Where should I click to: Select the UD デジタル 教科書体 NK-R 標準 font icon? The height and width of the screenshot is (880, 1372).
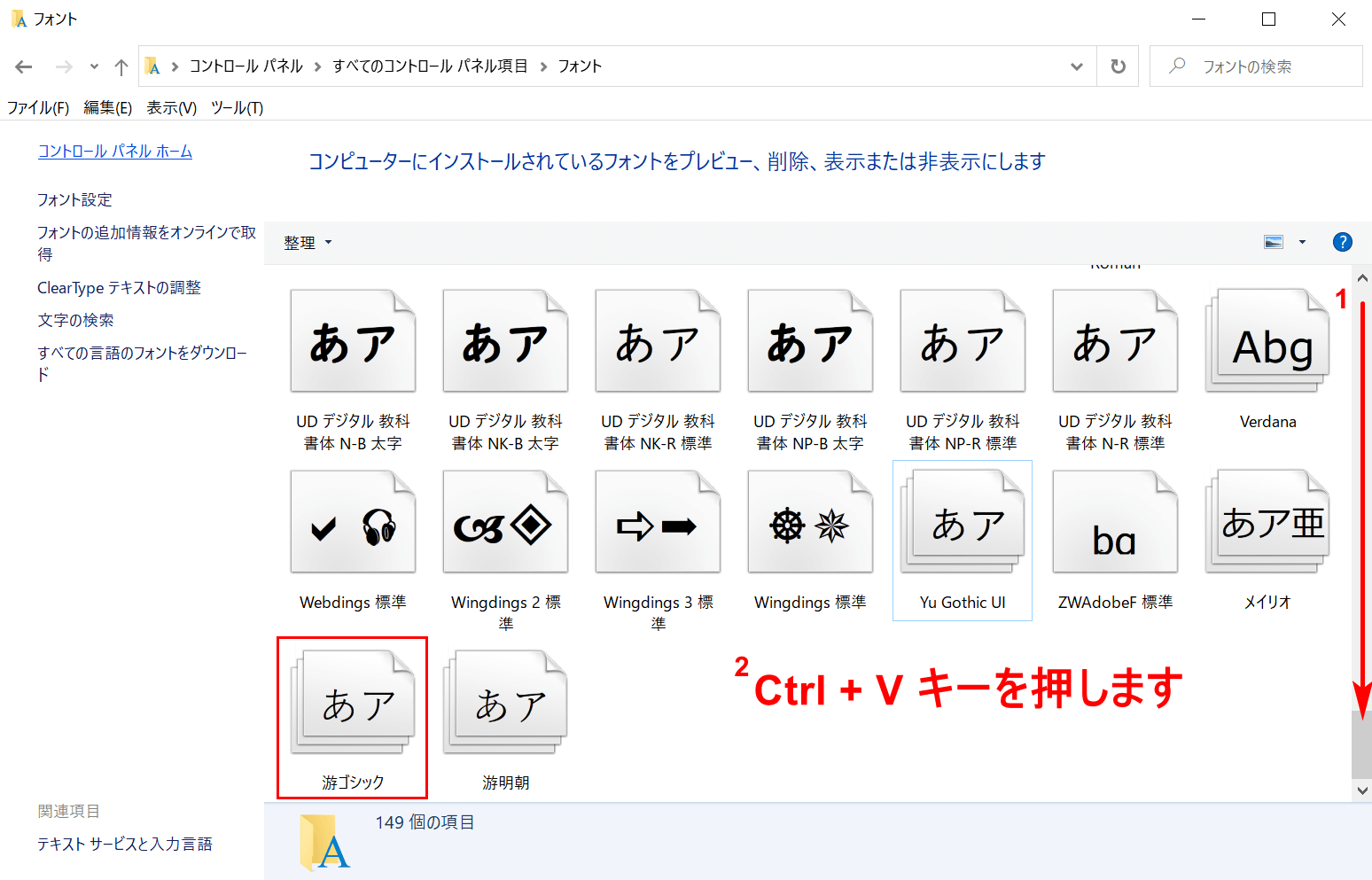click(658, 341)
